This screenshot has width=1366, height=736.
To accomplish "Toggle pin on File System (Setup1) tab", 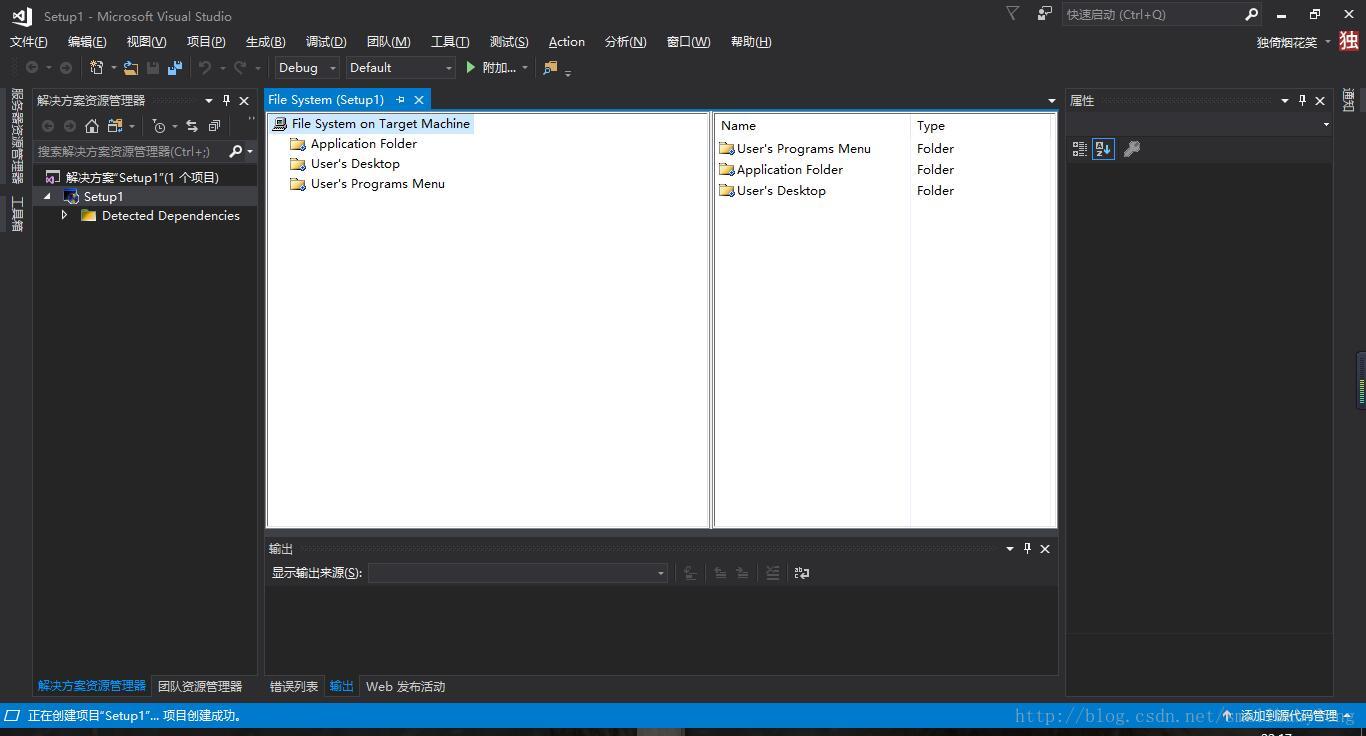I will coord(400,100).
